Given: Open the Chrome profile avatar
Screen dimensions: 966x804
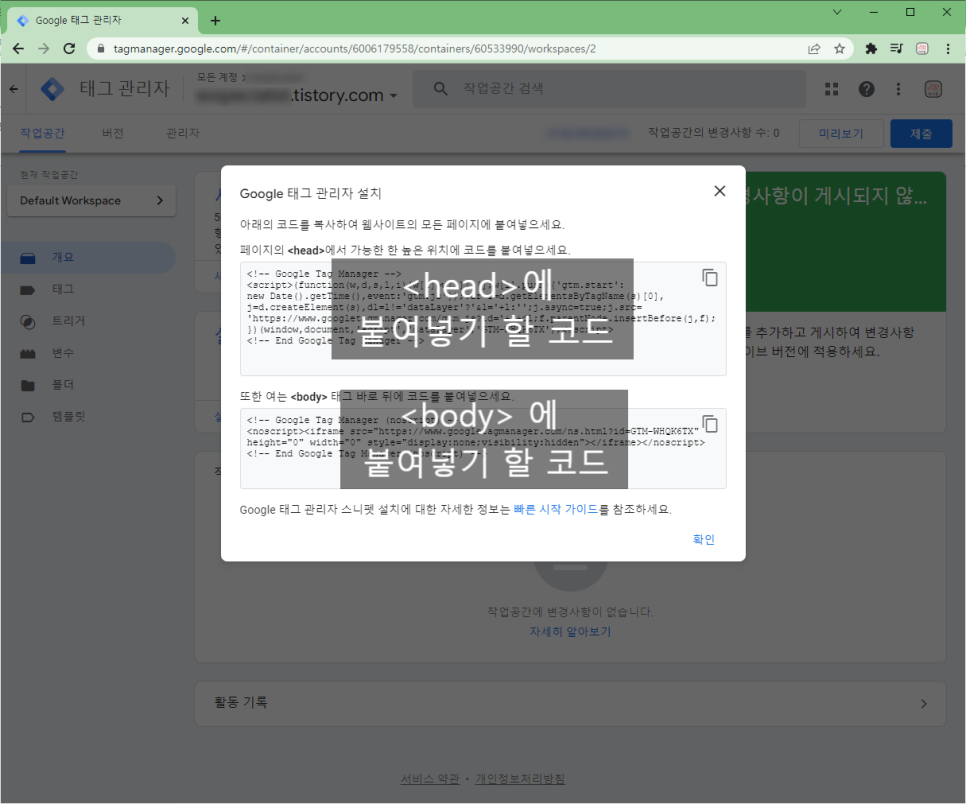Looking at the screenshot, I should (922, 49).
